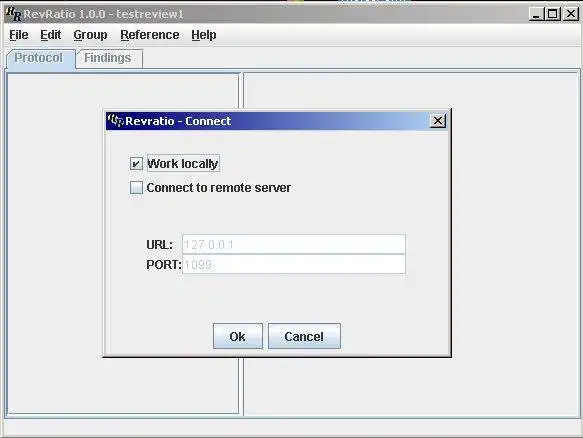Open the Reference menu
The width and height of the screenshot is (583, 438).
pyautogui.click(x=149, y=35)
